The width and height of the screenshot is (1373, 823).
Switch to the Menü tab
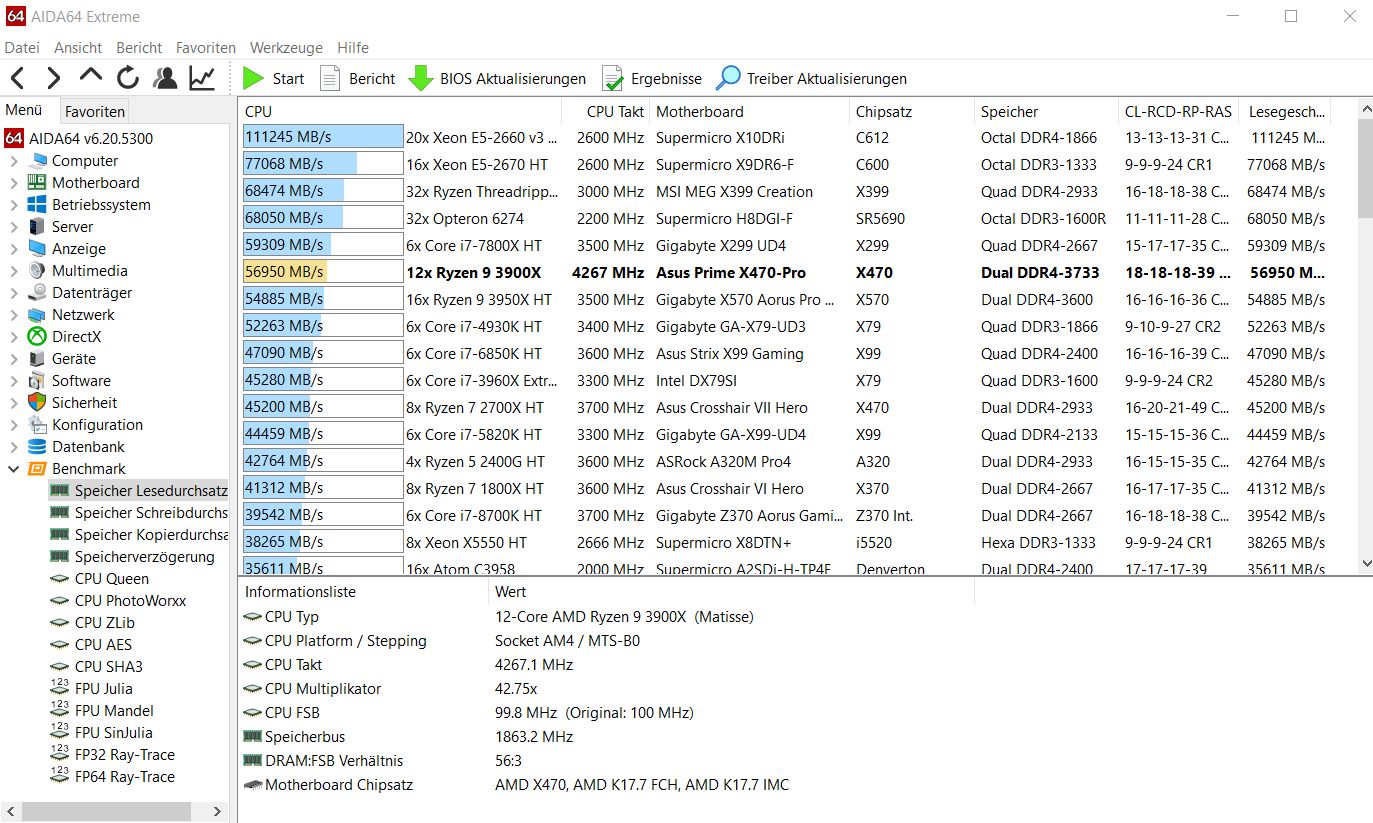(x=24, y=111)
